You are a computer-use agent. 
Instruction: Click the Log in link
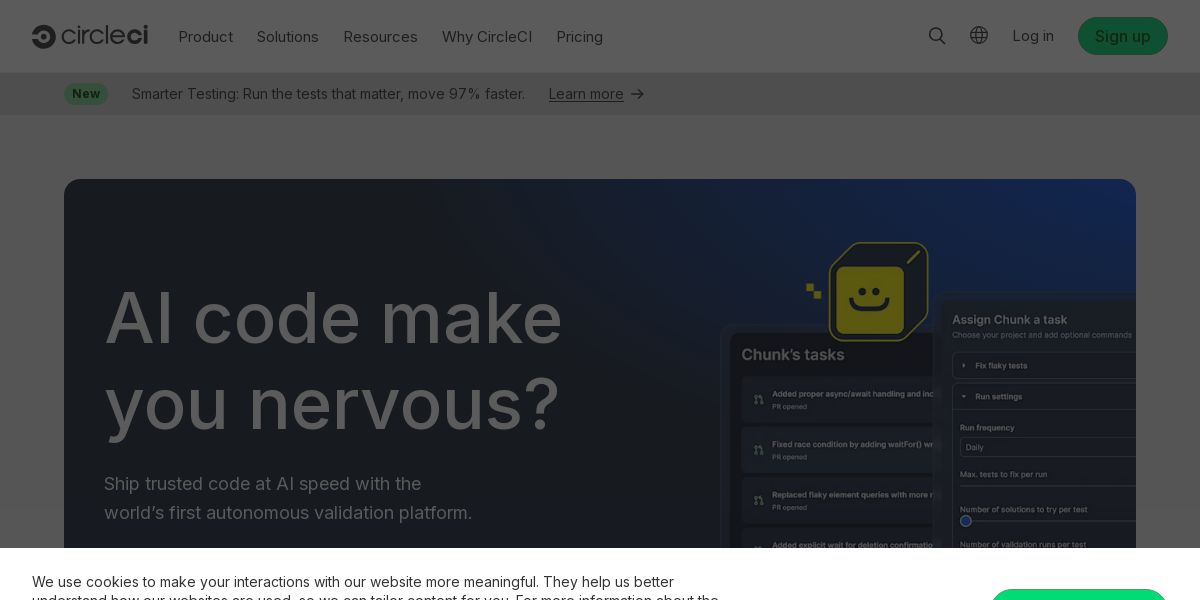point(1033,36)
